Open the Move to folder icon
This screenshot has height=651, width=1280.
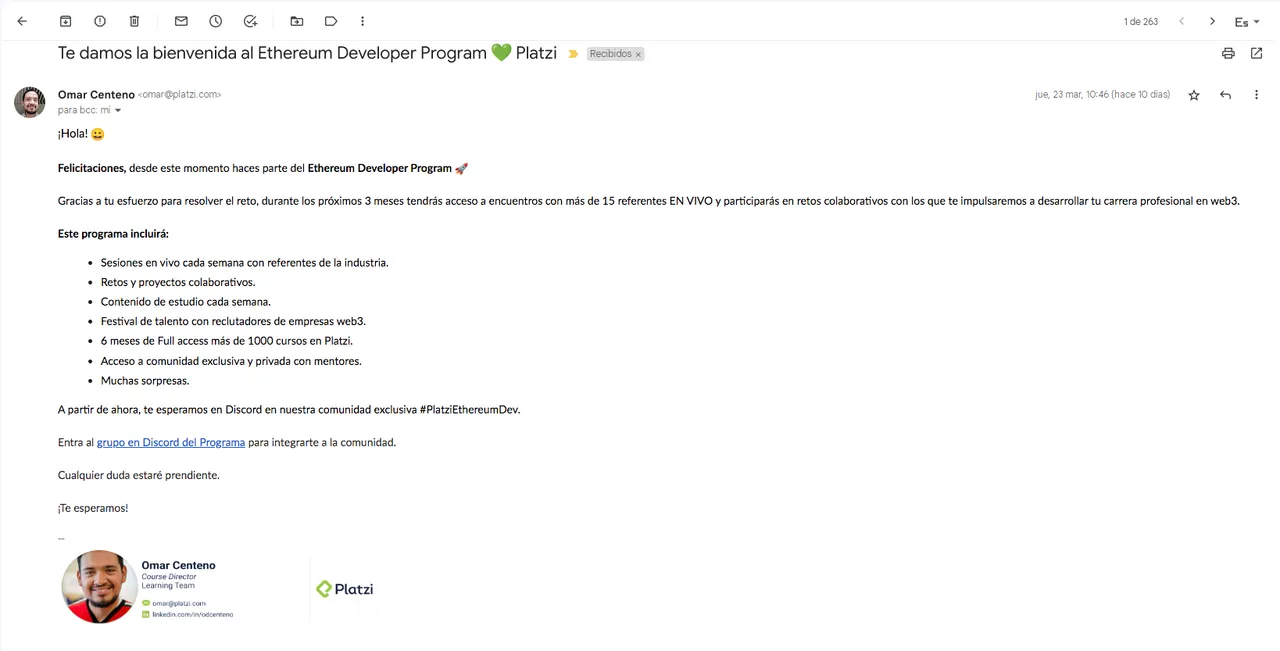click(297, 21)
